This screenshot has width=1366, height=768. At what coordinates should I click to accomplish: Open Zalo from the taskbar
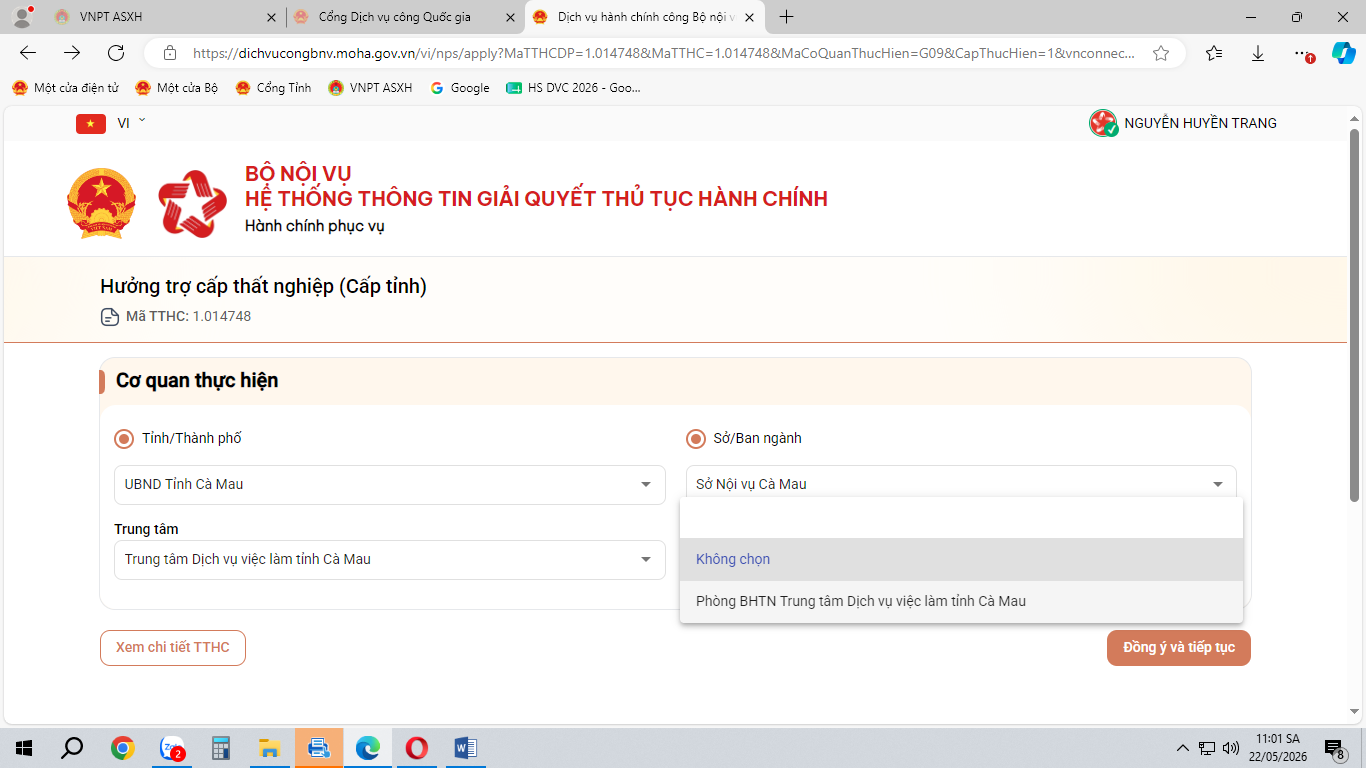click(x=172, y=748)
